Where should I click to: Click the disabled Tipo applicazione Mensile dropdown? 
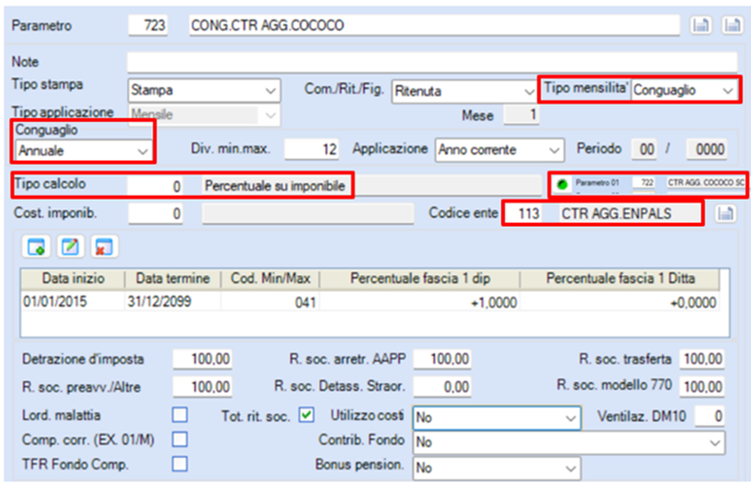(205, 114)
